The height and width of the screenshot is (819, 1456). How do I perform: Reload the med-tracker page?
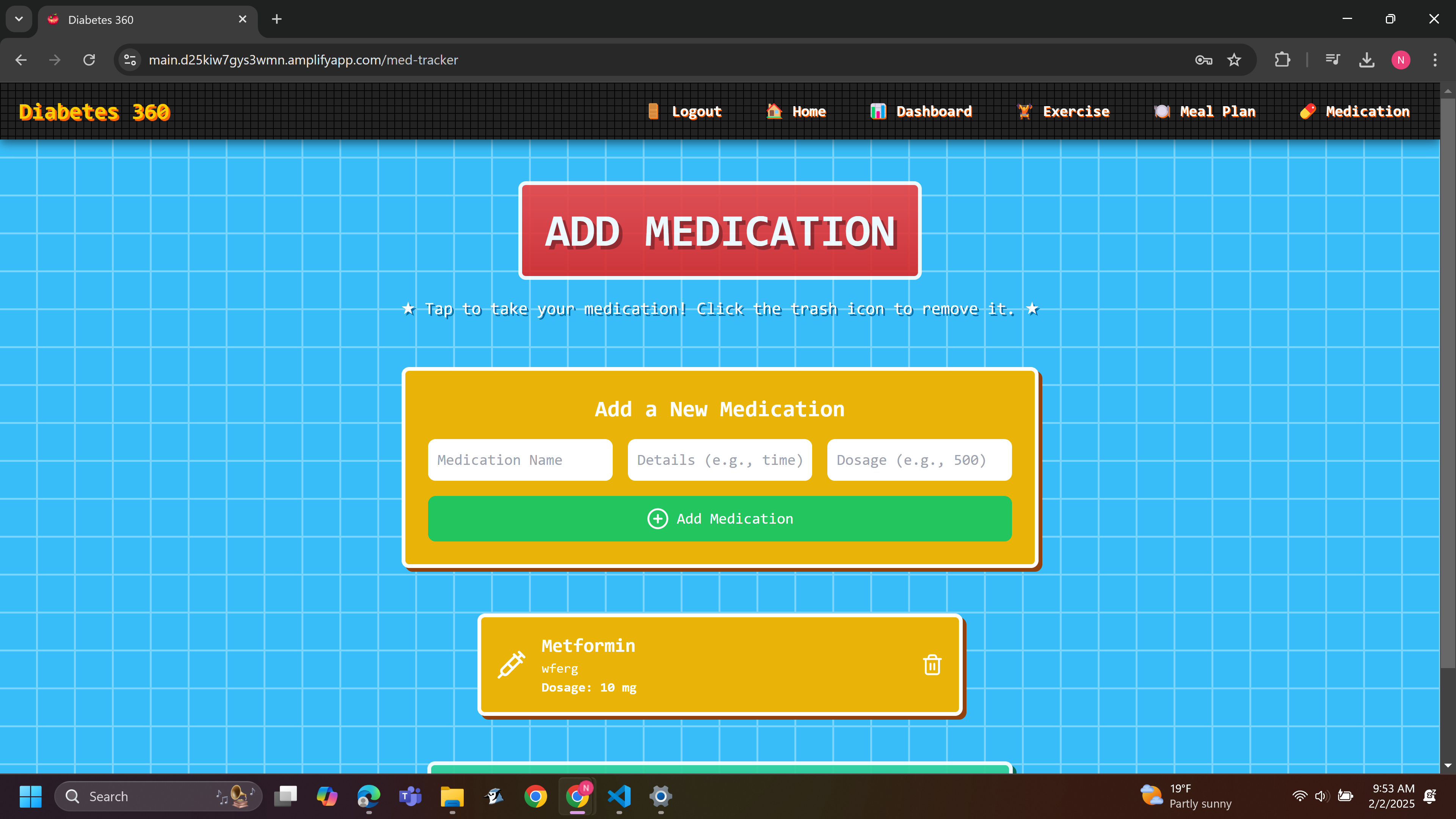(89, 60)
